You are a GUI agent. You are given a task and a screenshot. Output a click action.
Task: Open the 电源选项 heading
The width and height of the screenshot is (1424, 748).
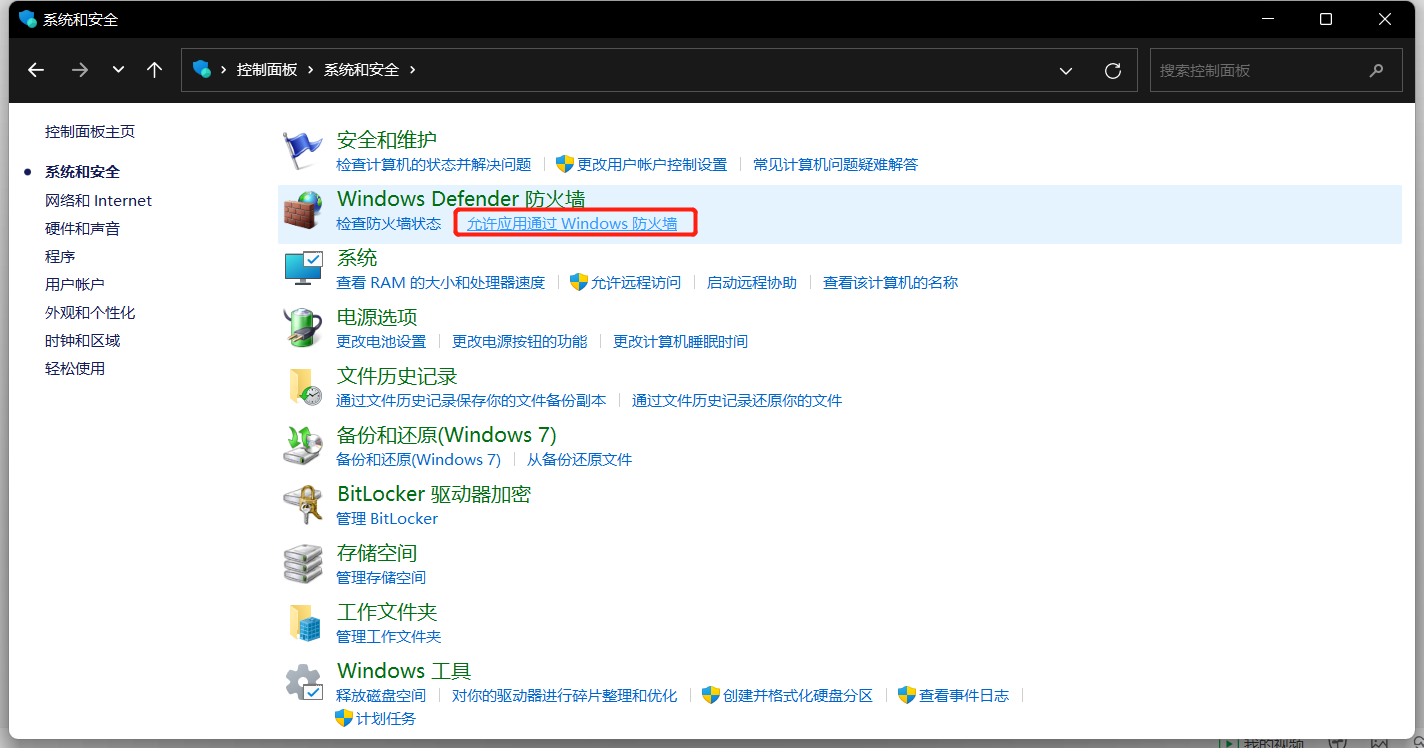(x=377, y=317)
